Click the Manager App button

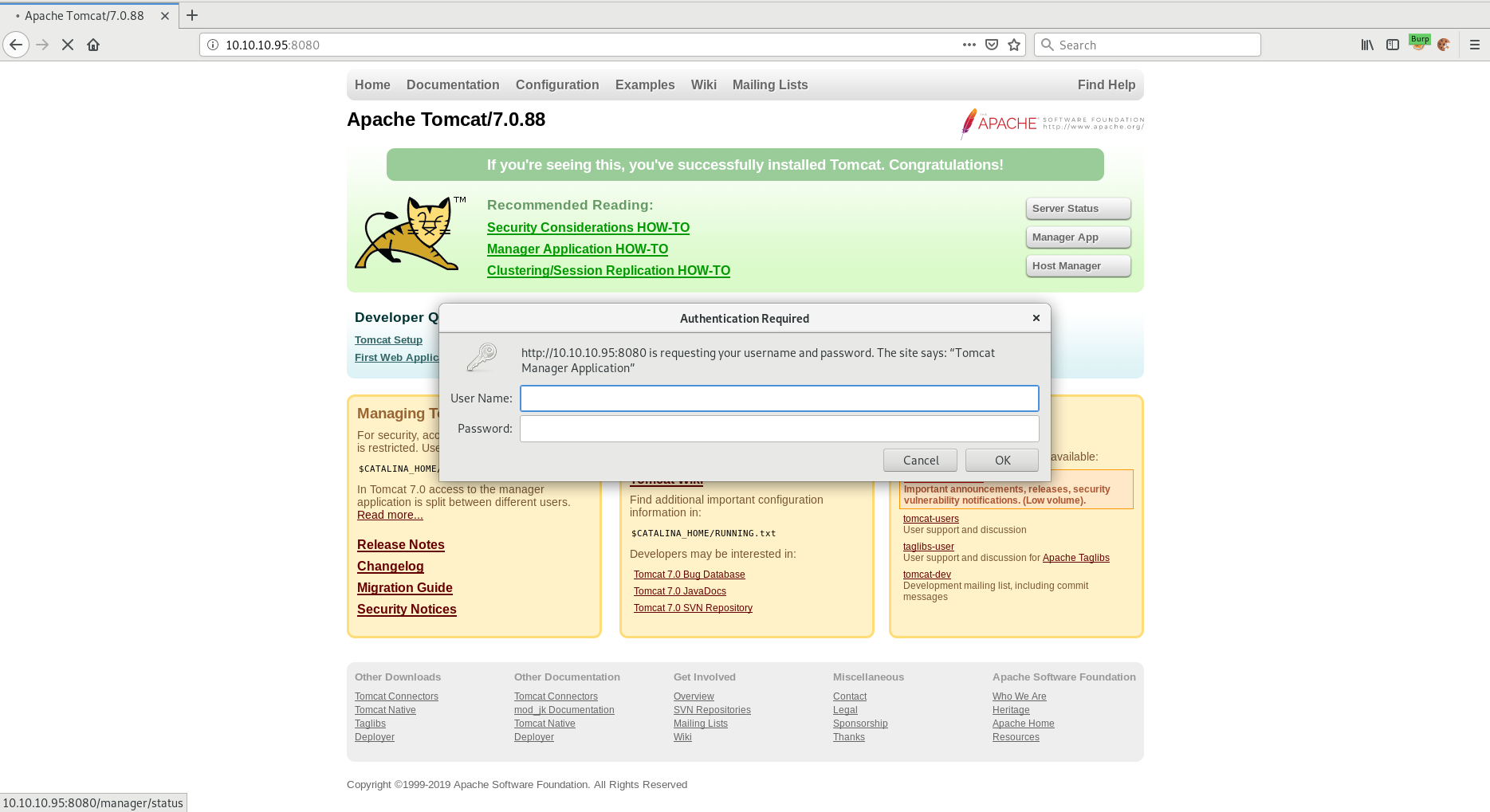coord(1078,237)
